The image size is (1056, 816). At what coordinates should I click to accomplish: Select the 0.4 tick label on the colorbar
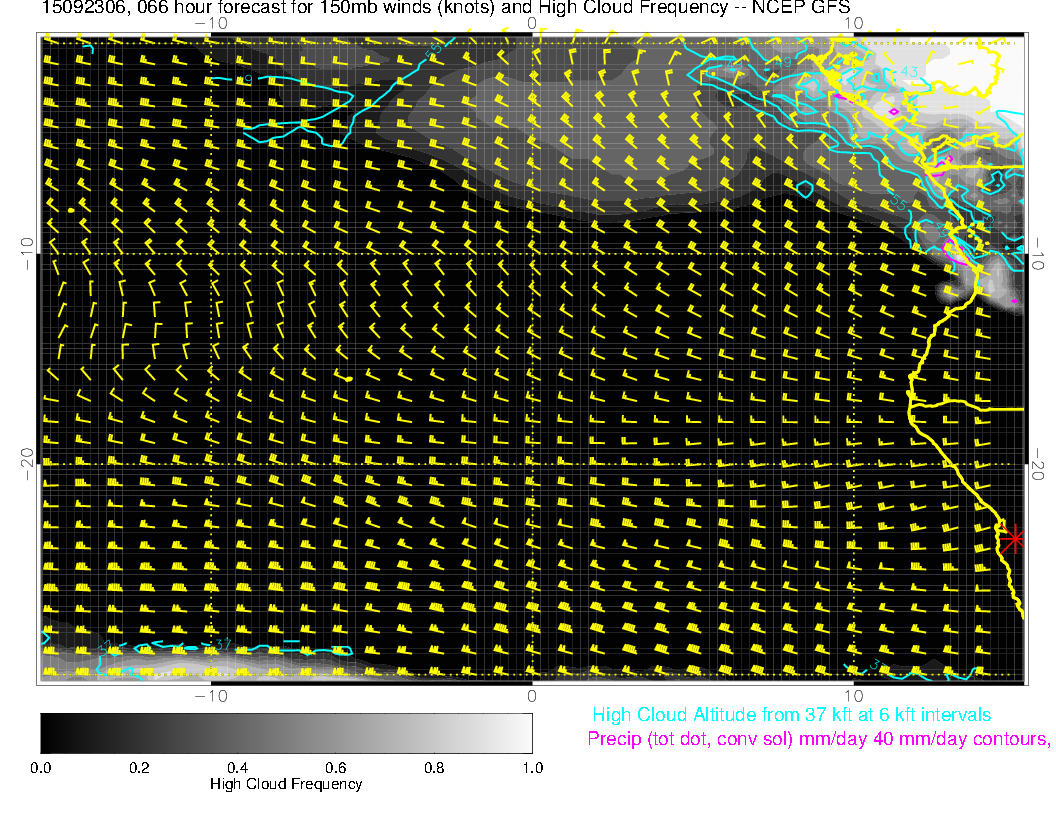tap(237, 768)
